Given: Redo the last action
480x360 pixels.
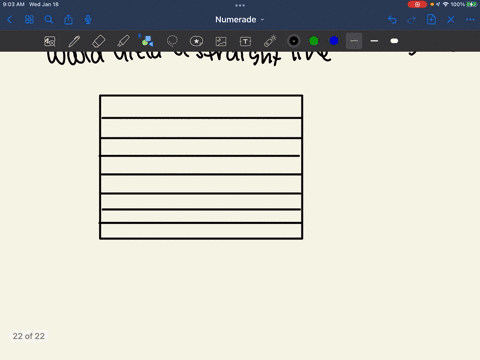Looking at the screenshot, I should point(412,20).
